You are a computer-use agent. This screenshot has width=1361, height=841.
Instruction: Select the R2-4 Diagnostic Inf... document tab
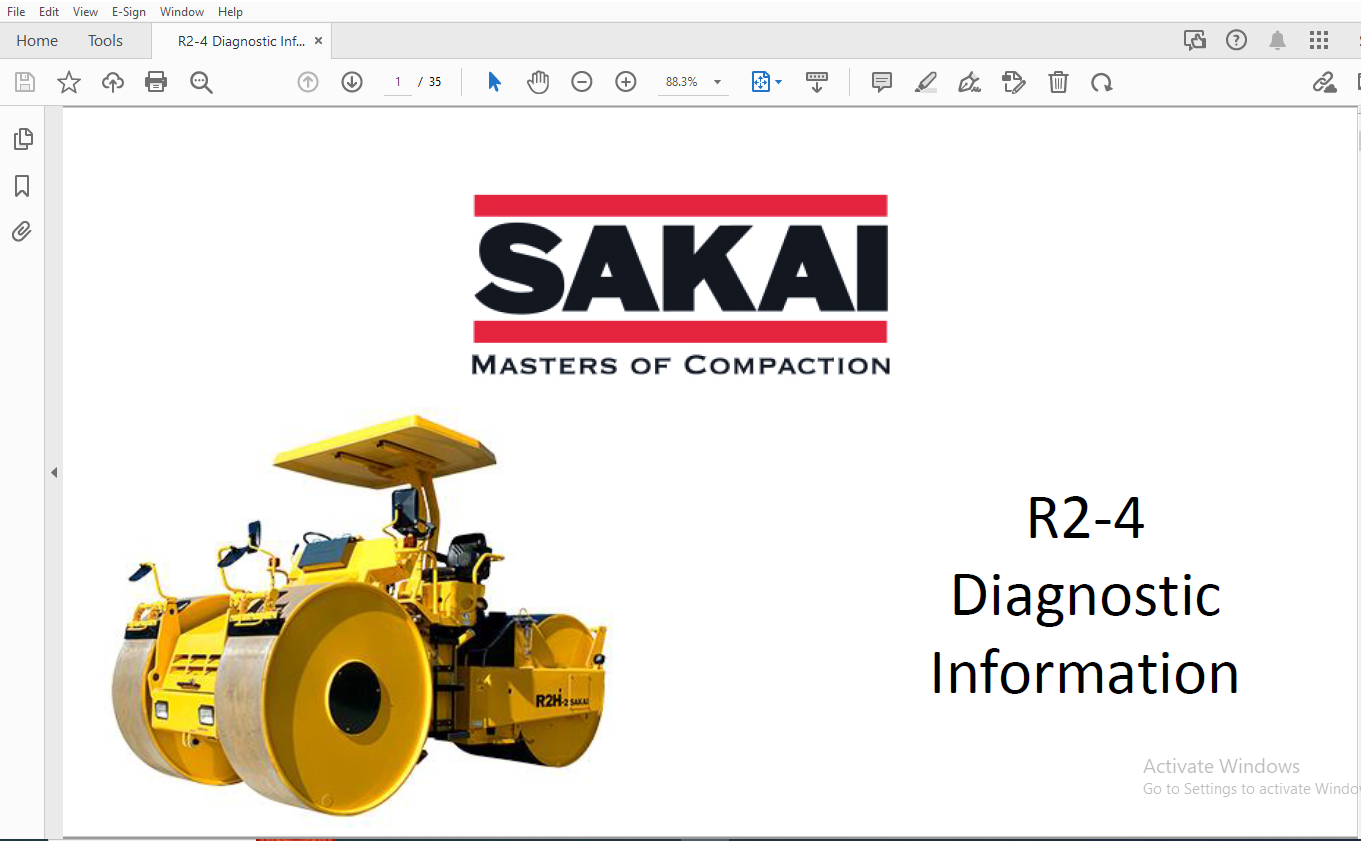[x=241, y=41]
